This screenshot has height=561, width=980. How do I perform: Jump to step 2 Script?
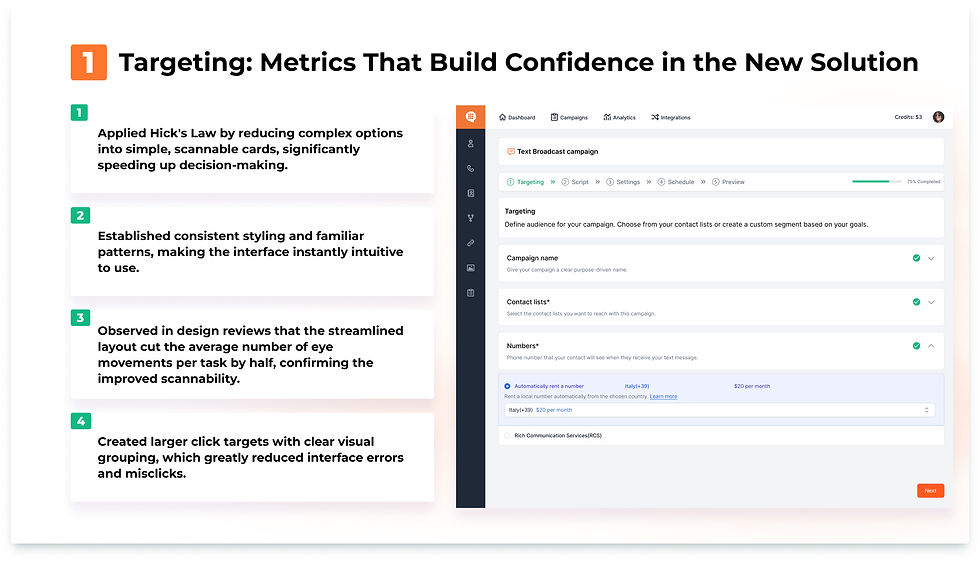(x=575, y=182)
